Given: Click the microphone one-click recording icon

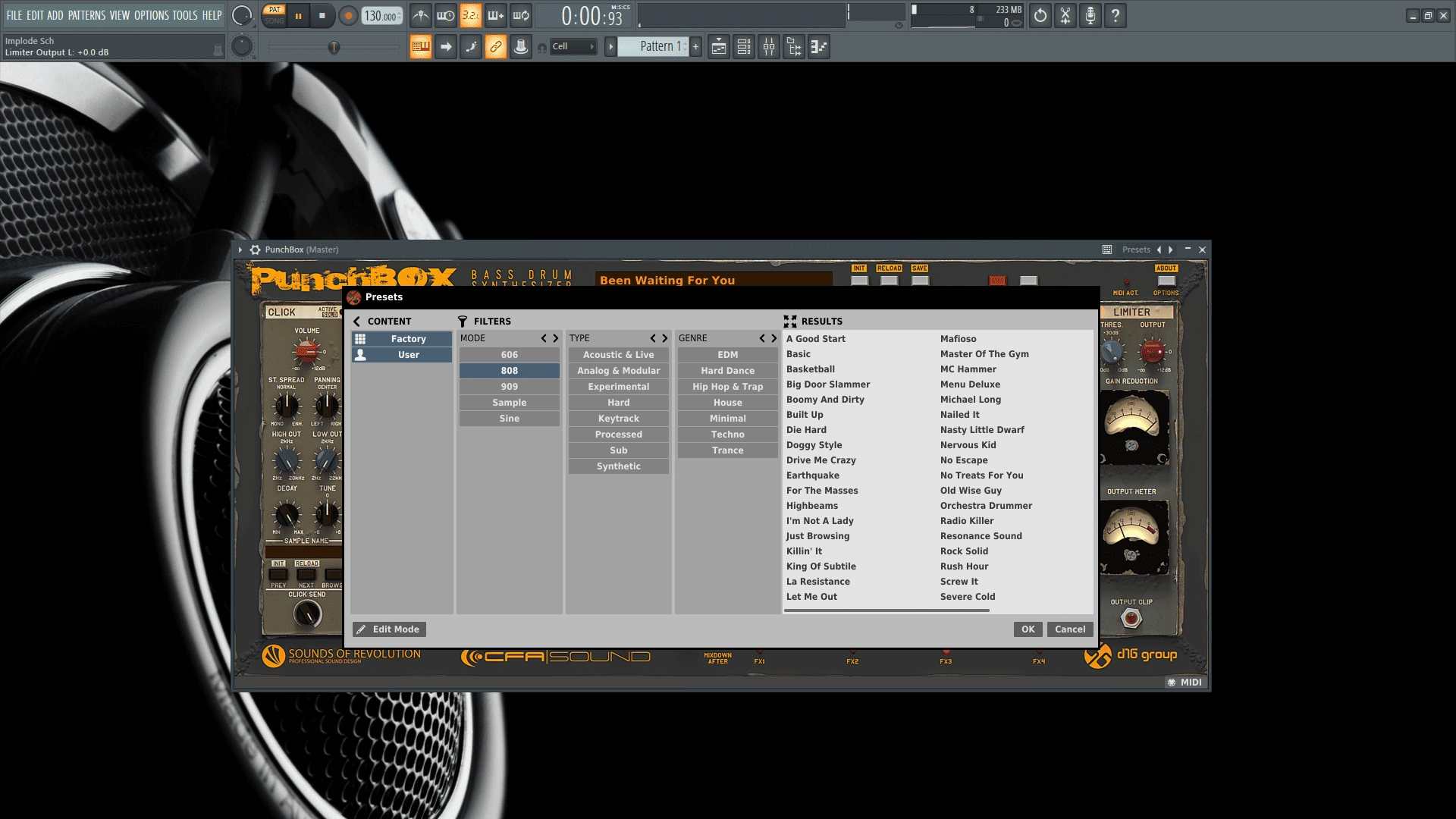Looking at the screenshot, I should click(x=1090, y=15).
